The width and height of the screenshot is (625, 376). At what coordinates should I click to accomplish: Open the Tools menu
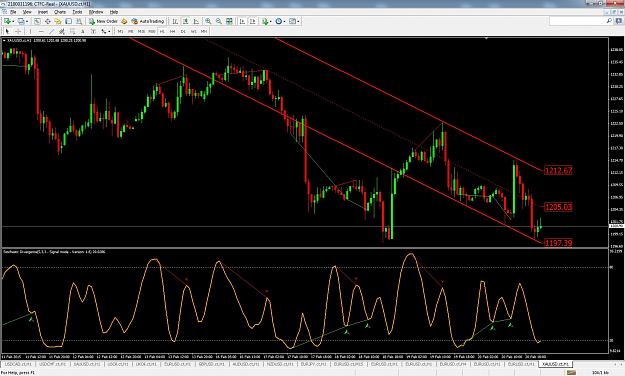click(77, 12)
